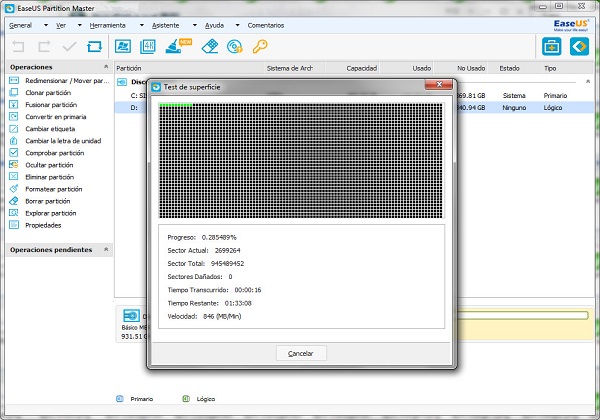Image resolution: width=600 pixels, height=420 pixels.
Task: Click Redimensionar / Mover partición icon
Action: click(14, 80)
